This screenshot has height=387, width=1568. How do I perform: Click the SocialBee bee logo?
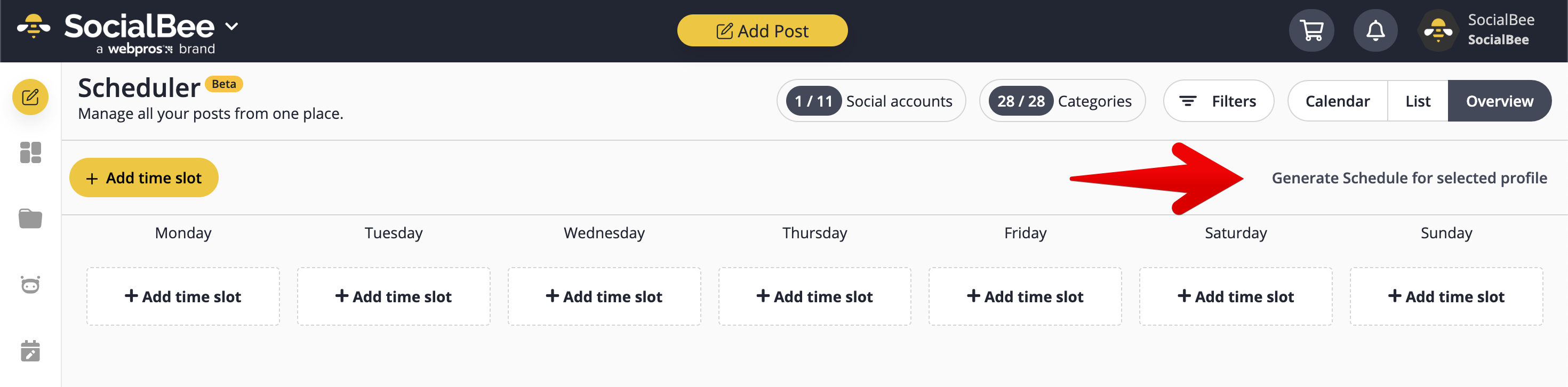point(34,27)
